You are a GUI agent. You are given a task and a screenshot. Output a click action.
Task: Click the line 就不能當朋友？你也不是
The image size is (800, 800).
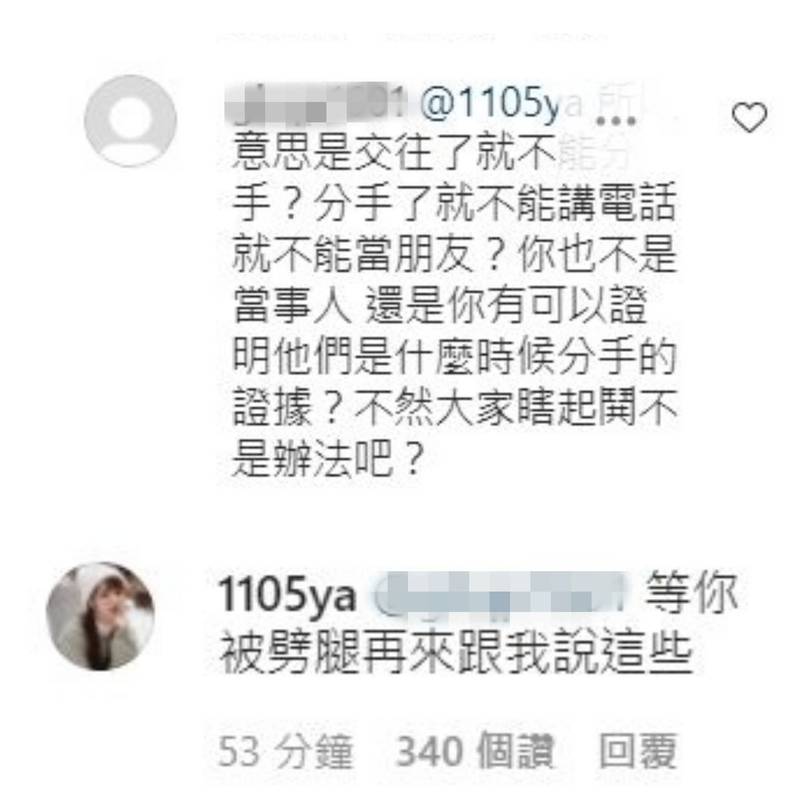[454, 254]
